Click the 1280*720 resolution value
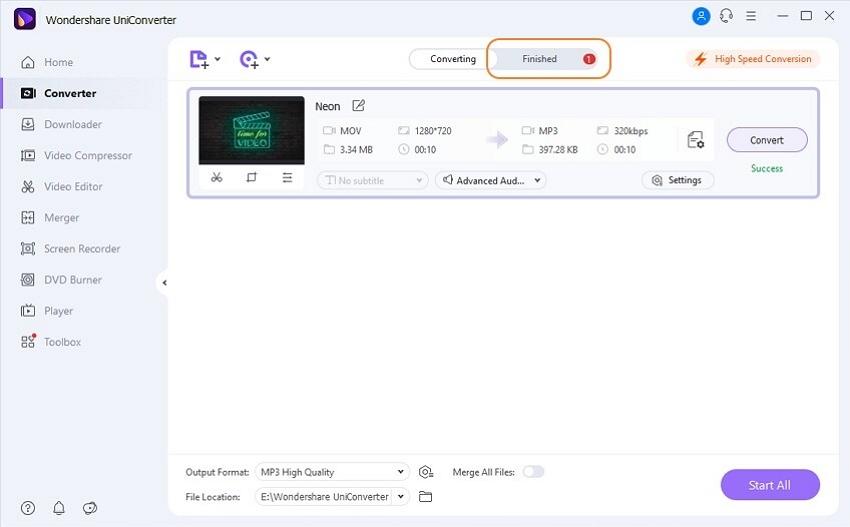This screenshot has height=527, width=850. (433, 131)
